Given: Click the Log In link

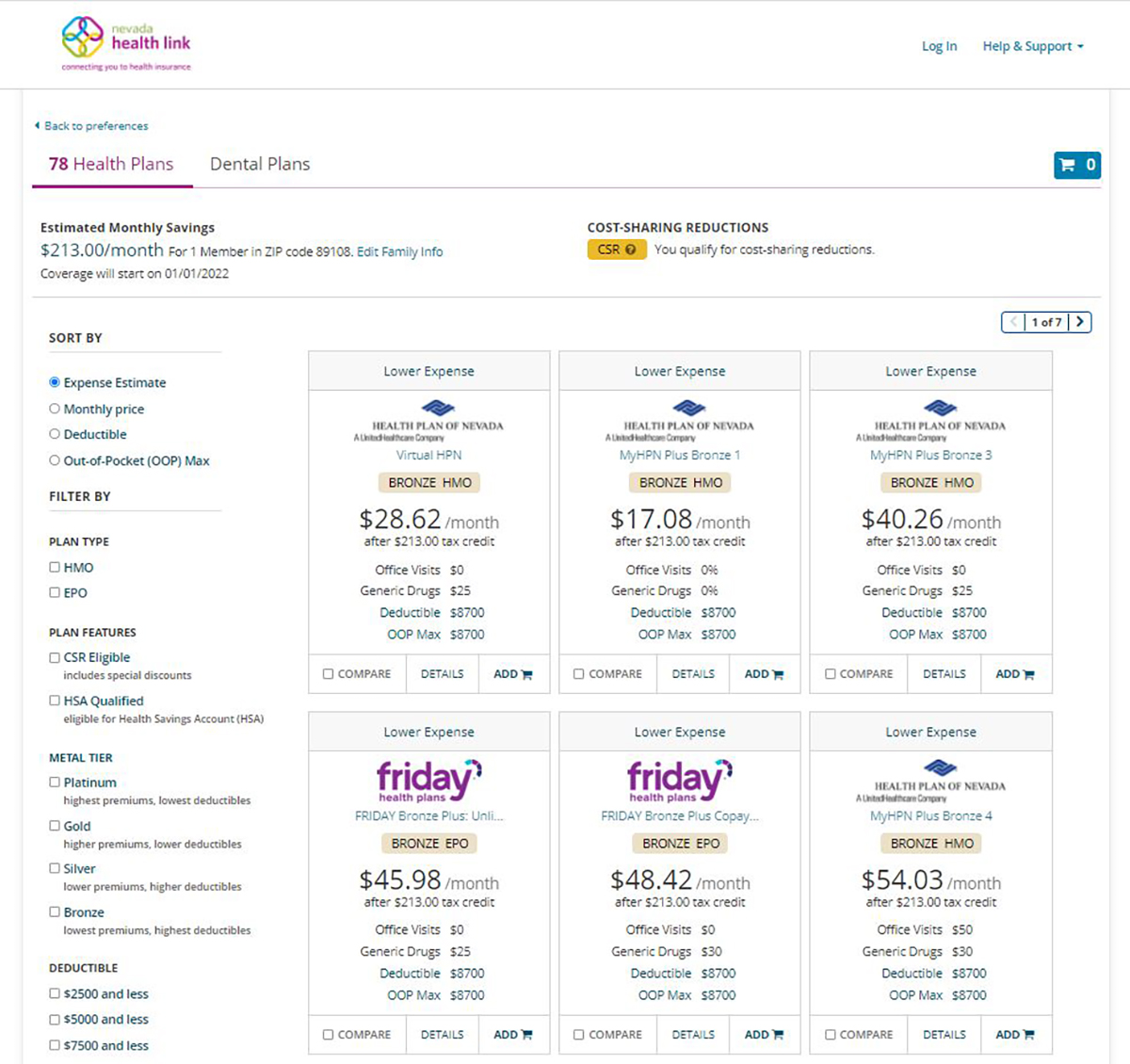Looking at the screenshot, I should pos(939,46).
